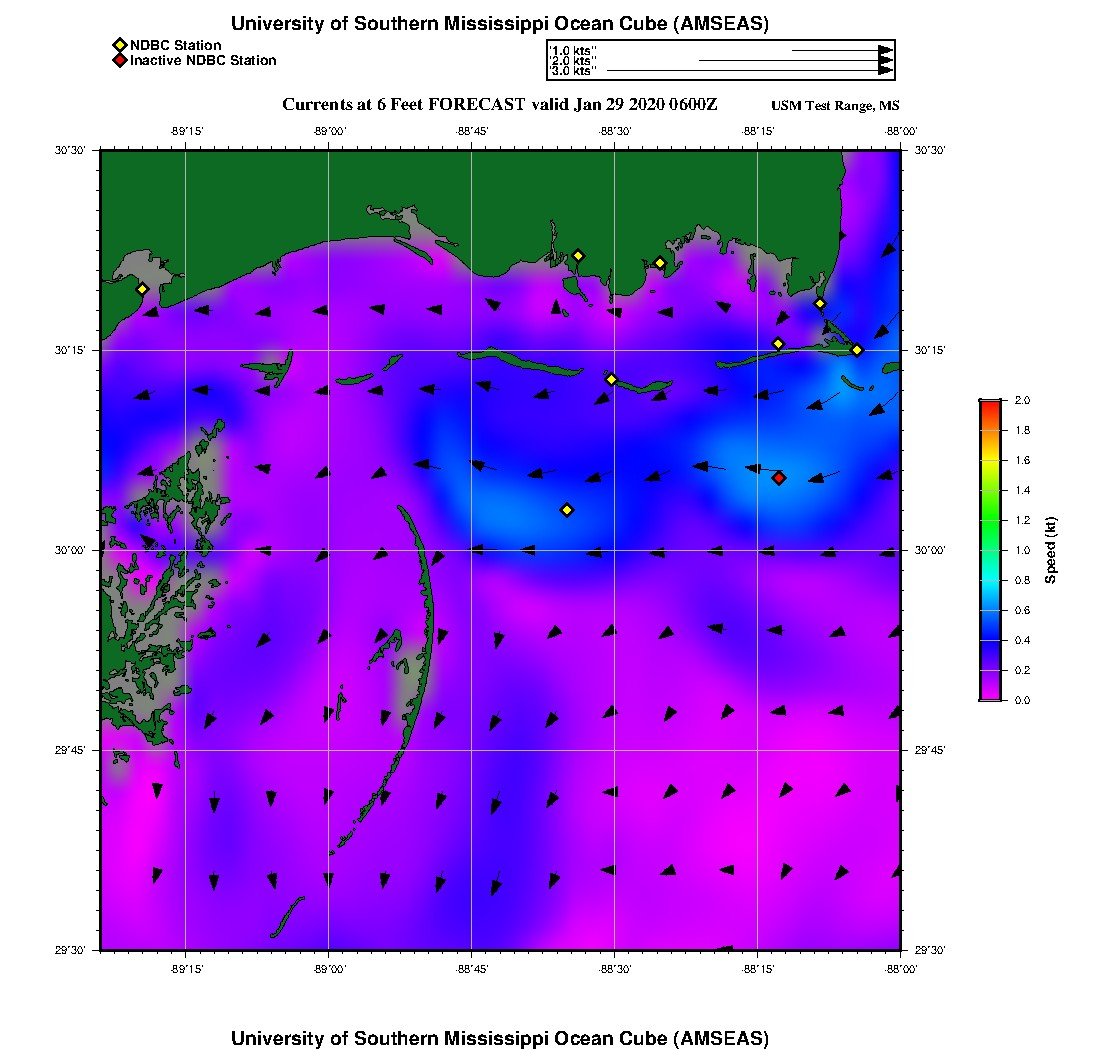Click the "Inactive NDBC Station" legend text
Viewport: 1100px width, 1050px height.
point(203,60)
